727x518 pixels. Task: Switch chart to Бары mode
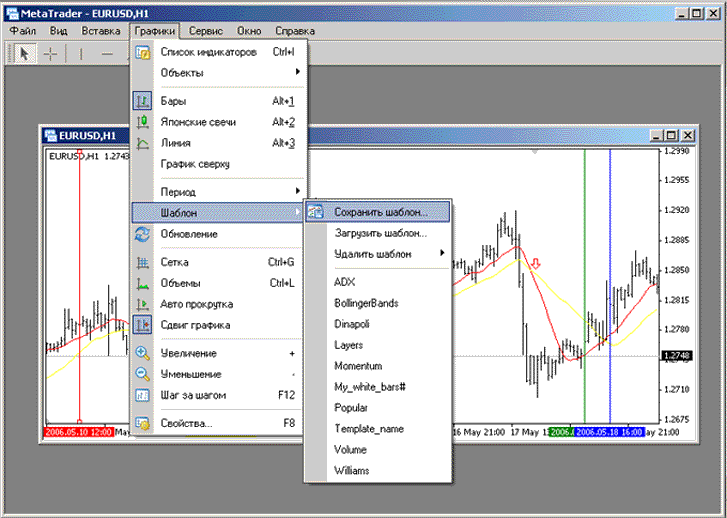[218, 101]
